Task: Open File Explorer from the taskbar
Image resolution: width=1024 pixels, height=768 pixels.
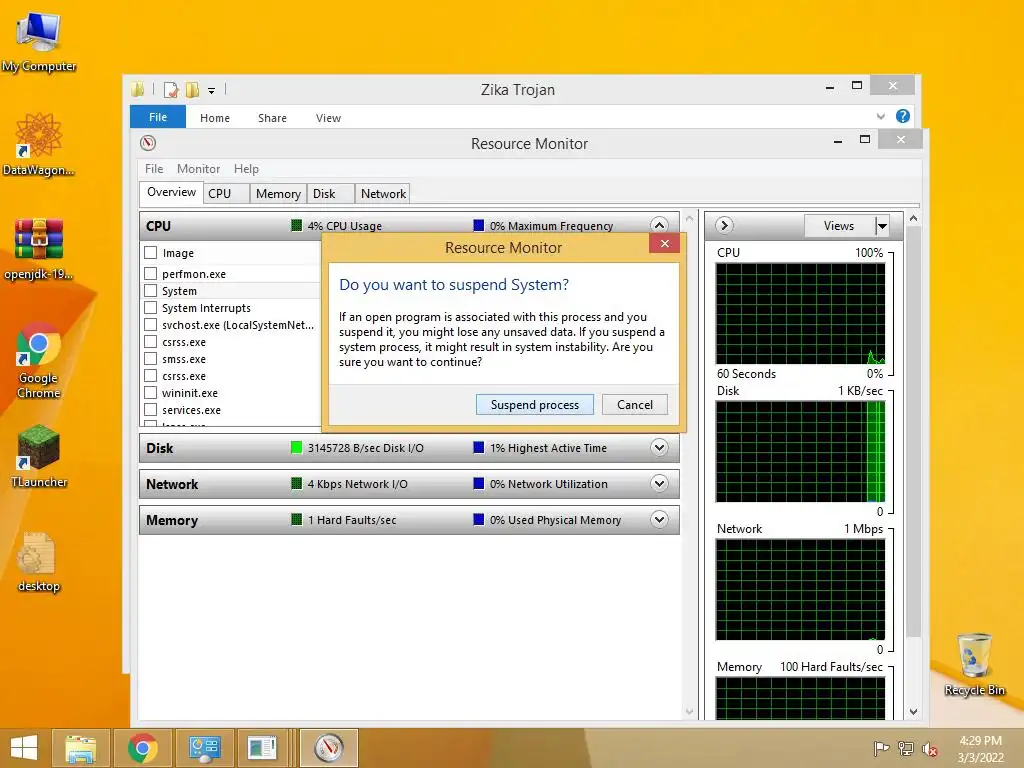Action: [80, 748]
